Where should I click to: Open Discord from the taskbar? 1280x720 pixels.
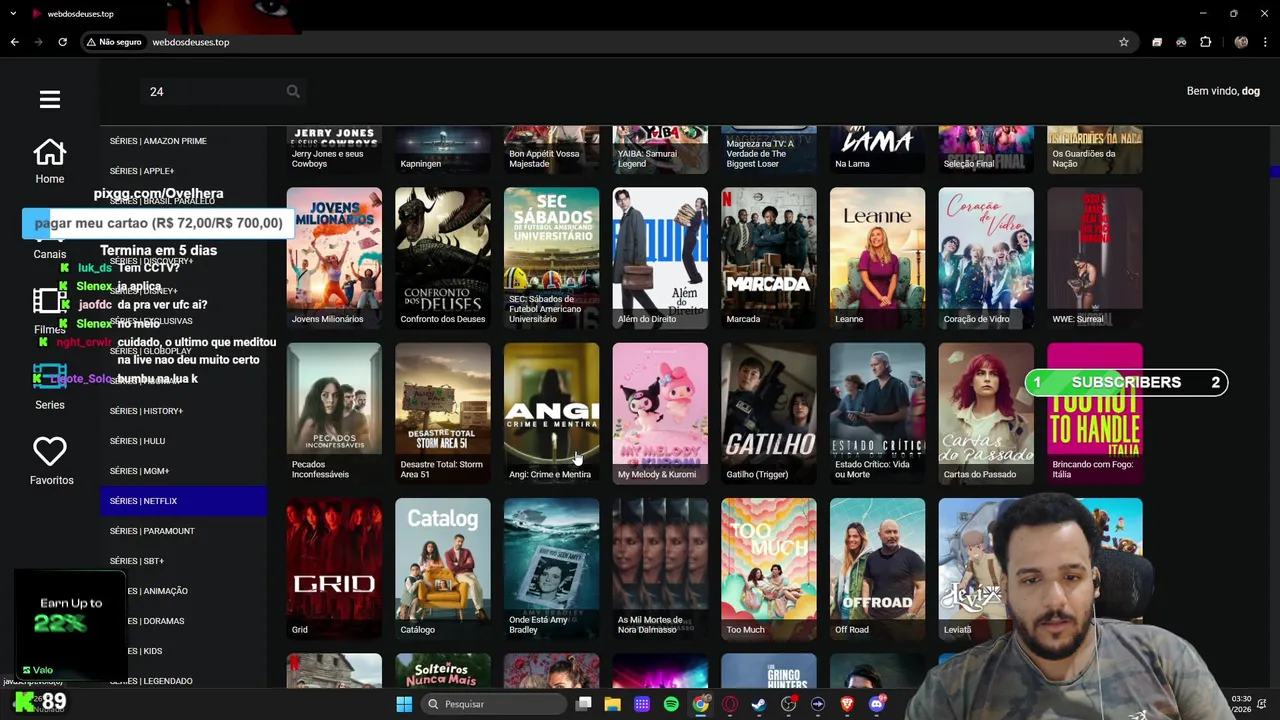(x=877, y=704)
